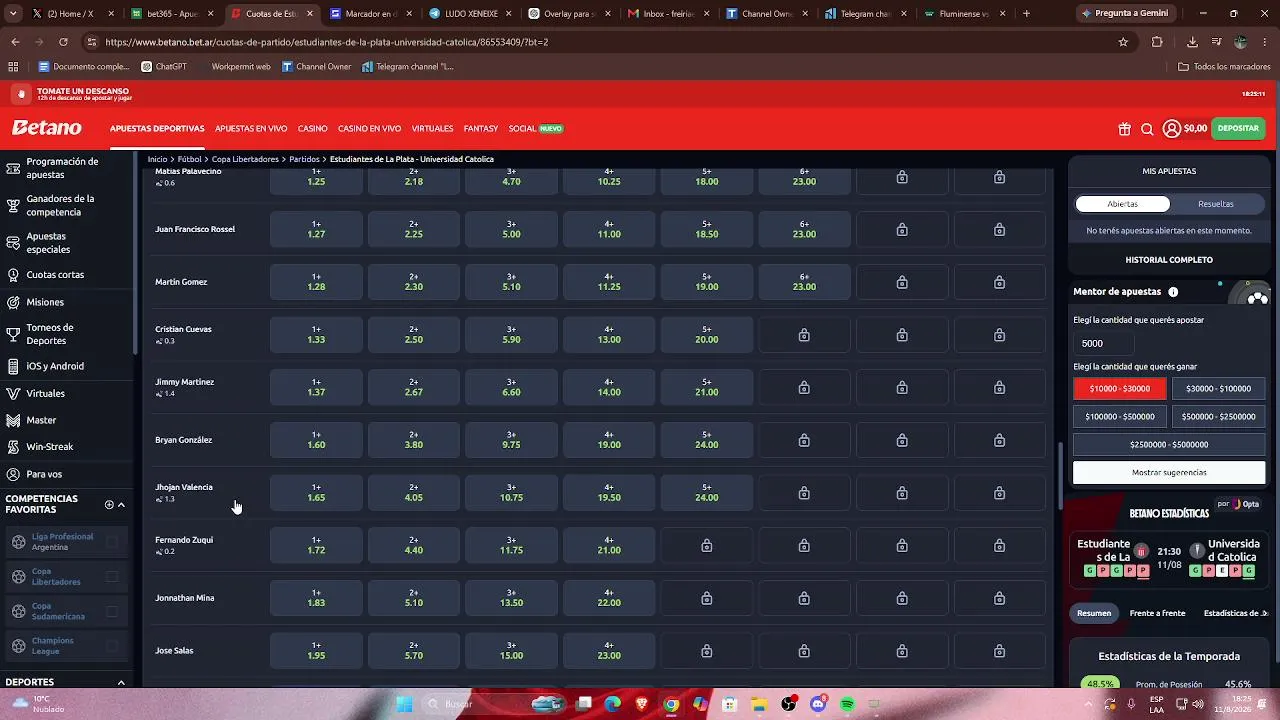
Task: Open the gift promotions icon
Action: (1124, 129)
